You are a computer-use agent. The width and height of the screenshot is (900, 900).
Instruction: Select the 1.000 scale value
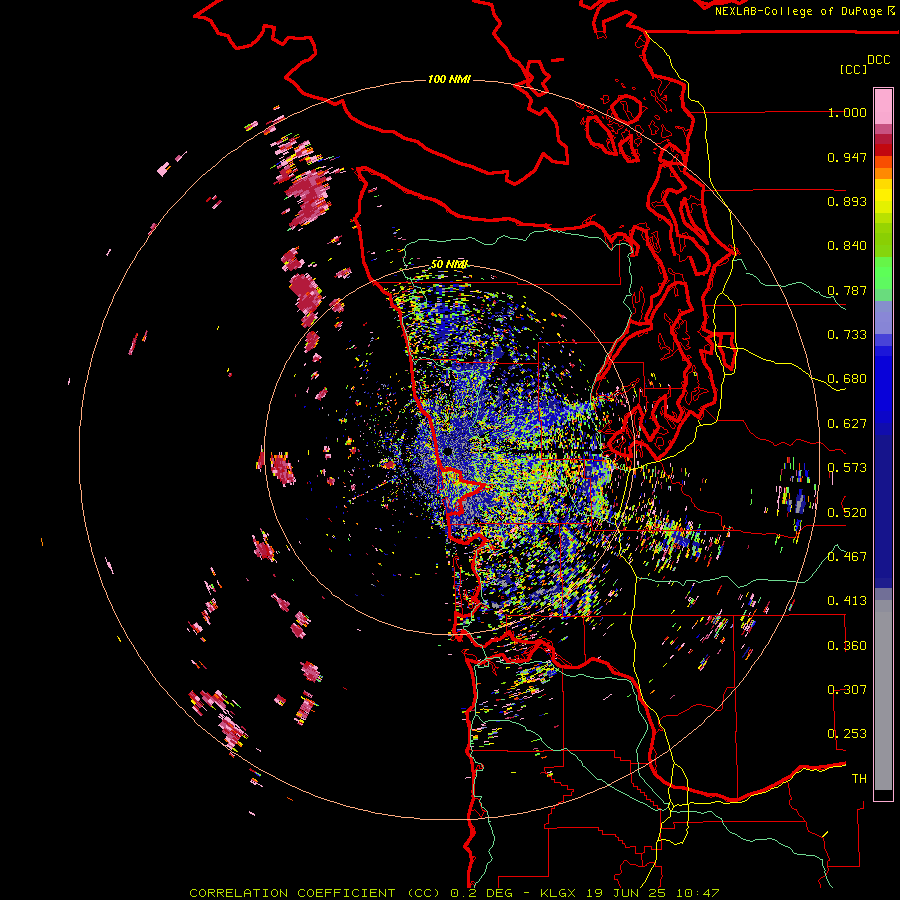847,112
